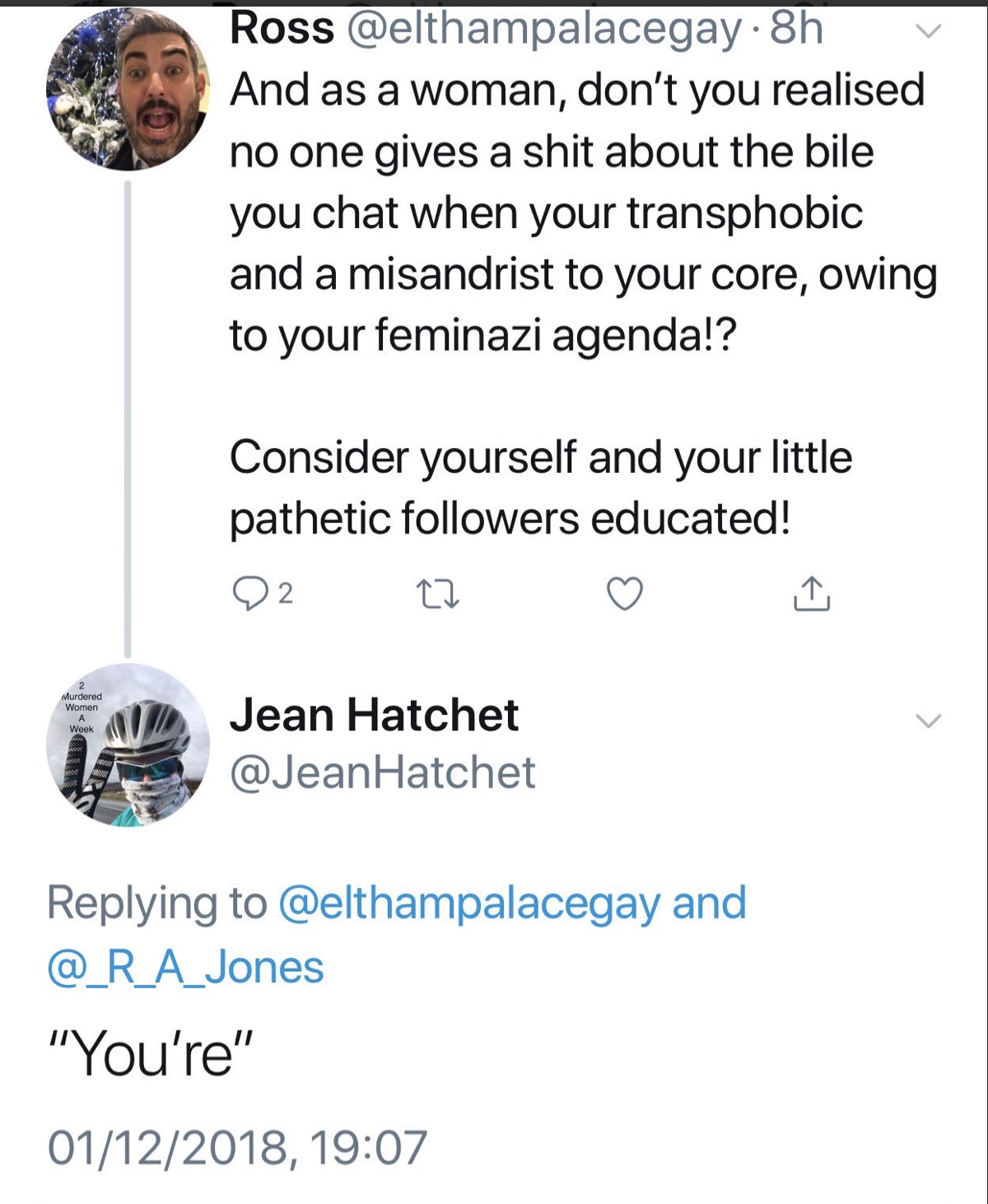Click the Jean Hatchet display name
The height and width of the screenshot is (1204, 988).
click(374, 714)
